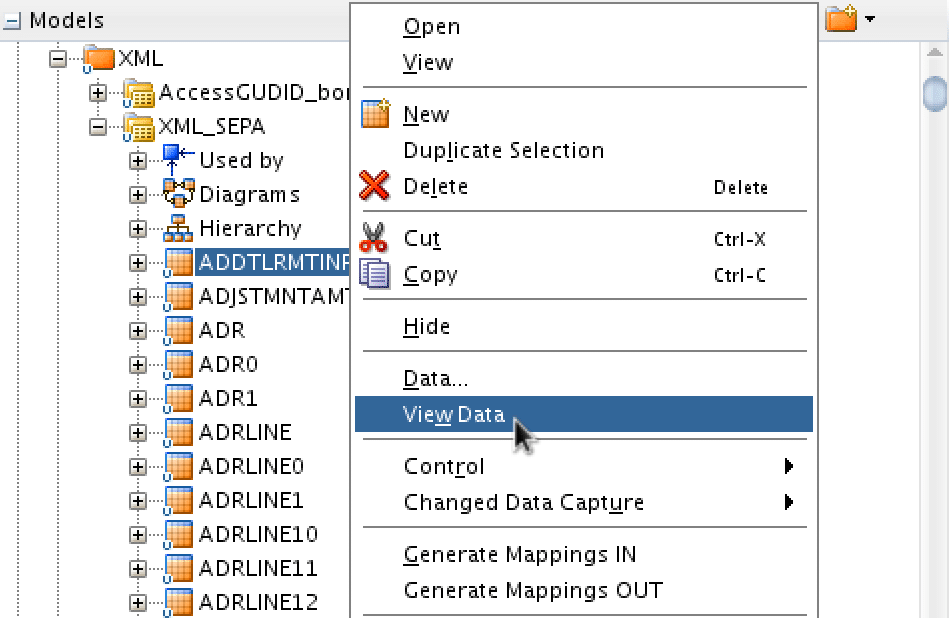The height and width of the screenshot is (618, 949).
Task: Expand the ADJSTMNTAMT datastore node
Action: click(138, 297)
